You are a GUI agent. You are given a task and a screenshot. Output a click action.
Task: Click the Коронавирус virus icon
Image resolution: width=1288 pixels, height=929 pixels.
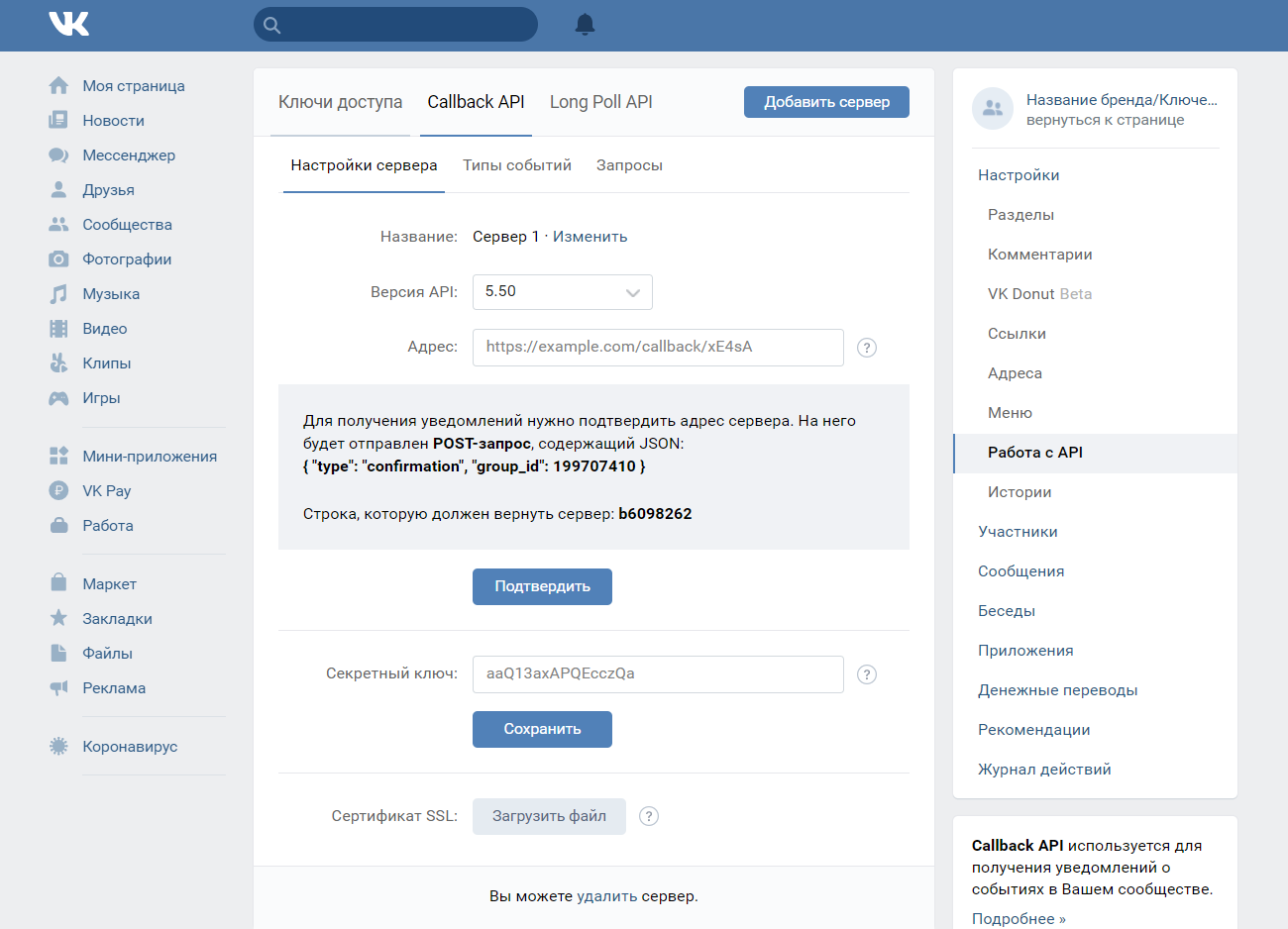tap(58, 747)
